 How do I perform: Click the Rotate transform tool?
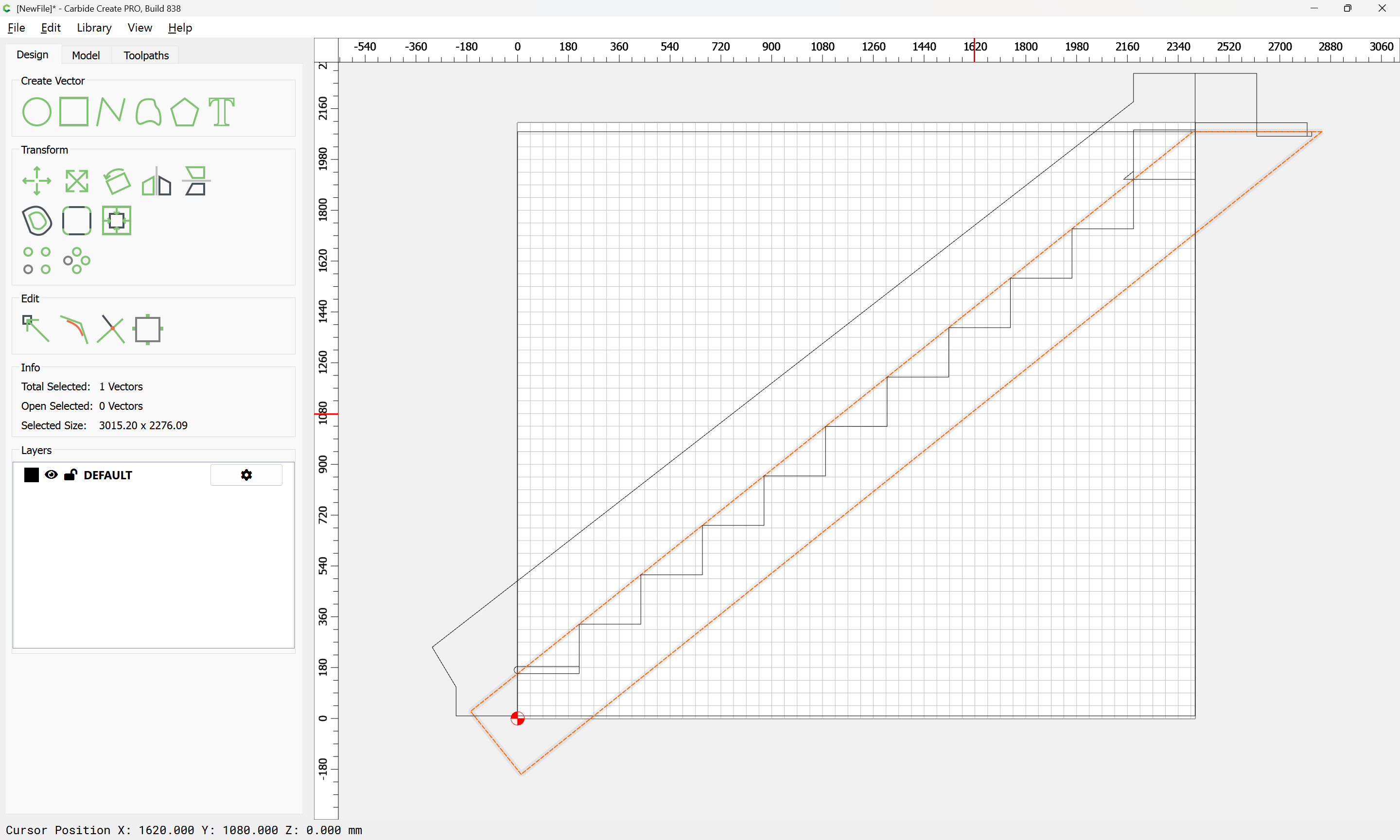point(117,181)
